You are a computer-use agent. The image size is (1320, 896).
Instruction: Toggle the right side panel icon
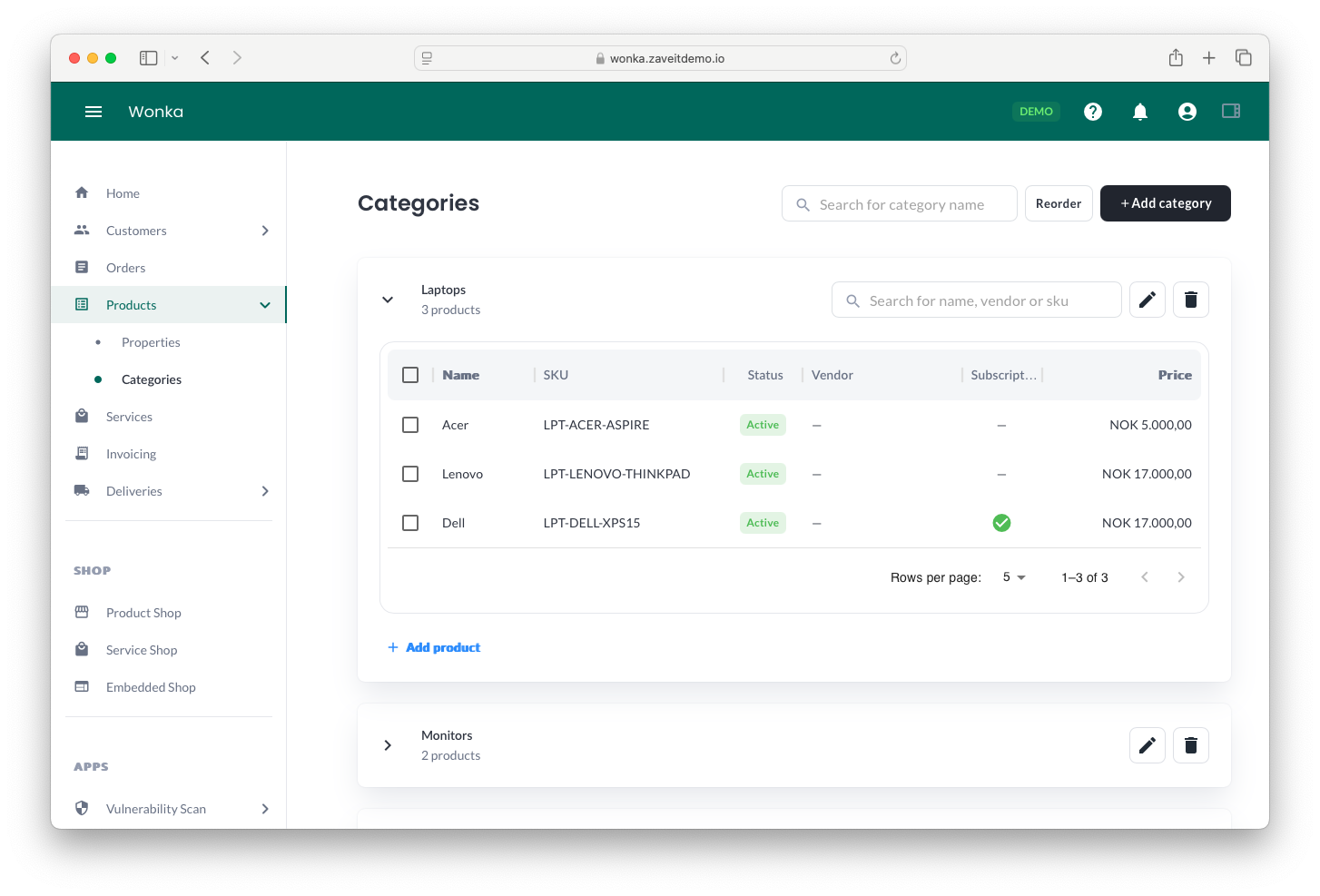tap(1231, 111)
